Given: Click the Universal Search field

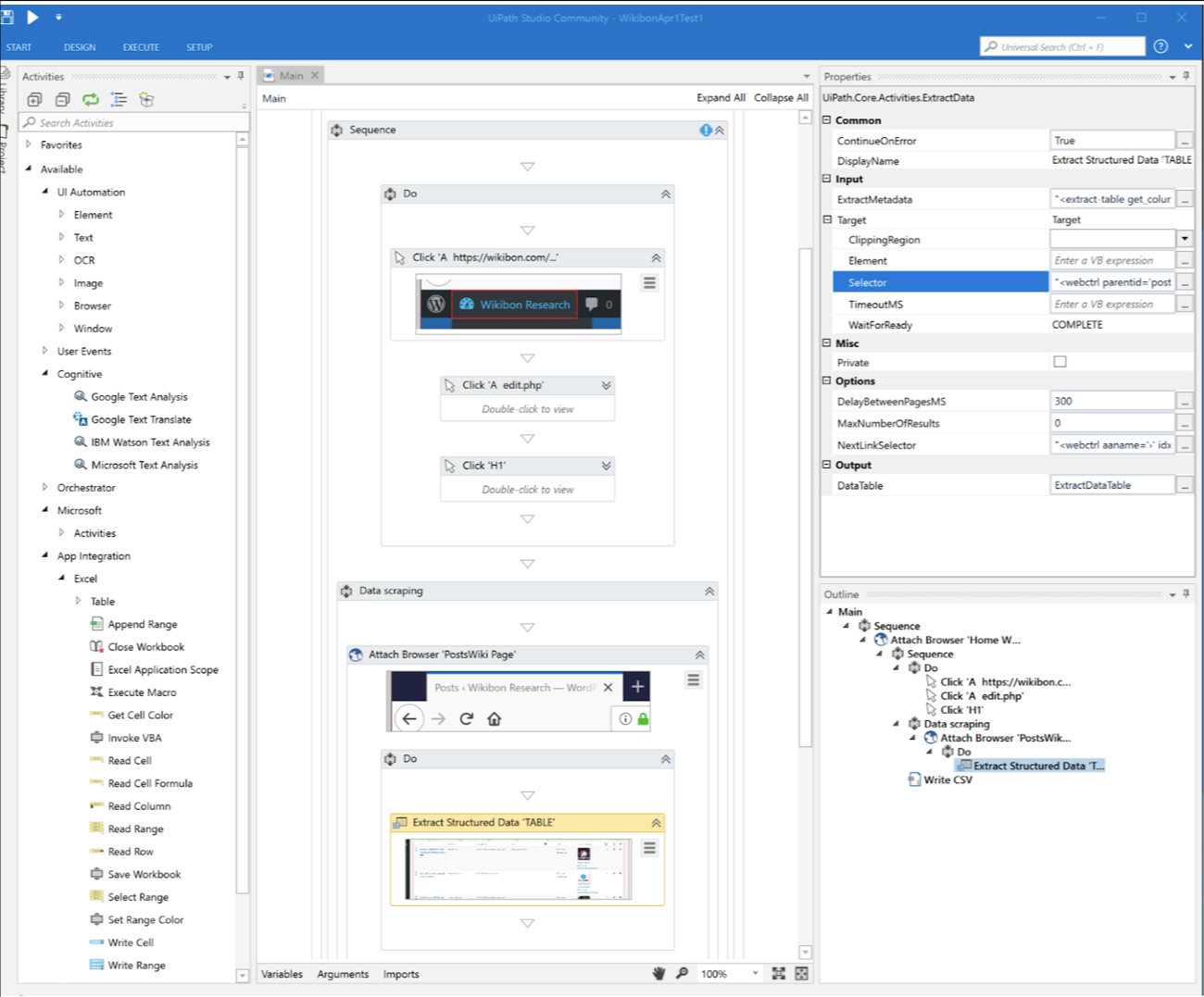Looking at the screenshot, I should click(1063, 46).
